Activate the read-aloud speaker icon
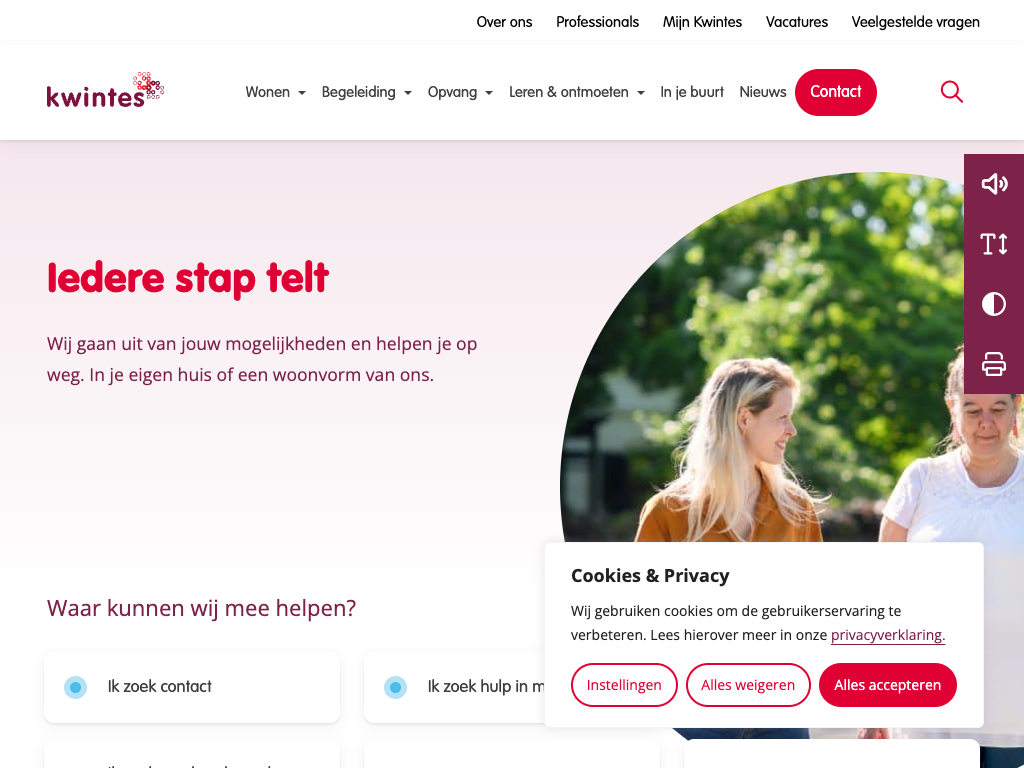1024x768 pixels. click(x=994, y=184)
